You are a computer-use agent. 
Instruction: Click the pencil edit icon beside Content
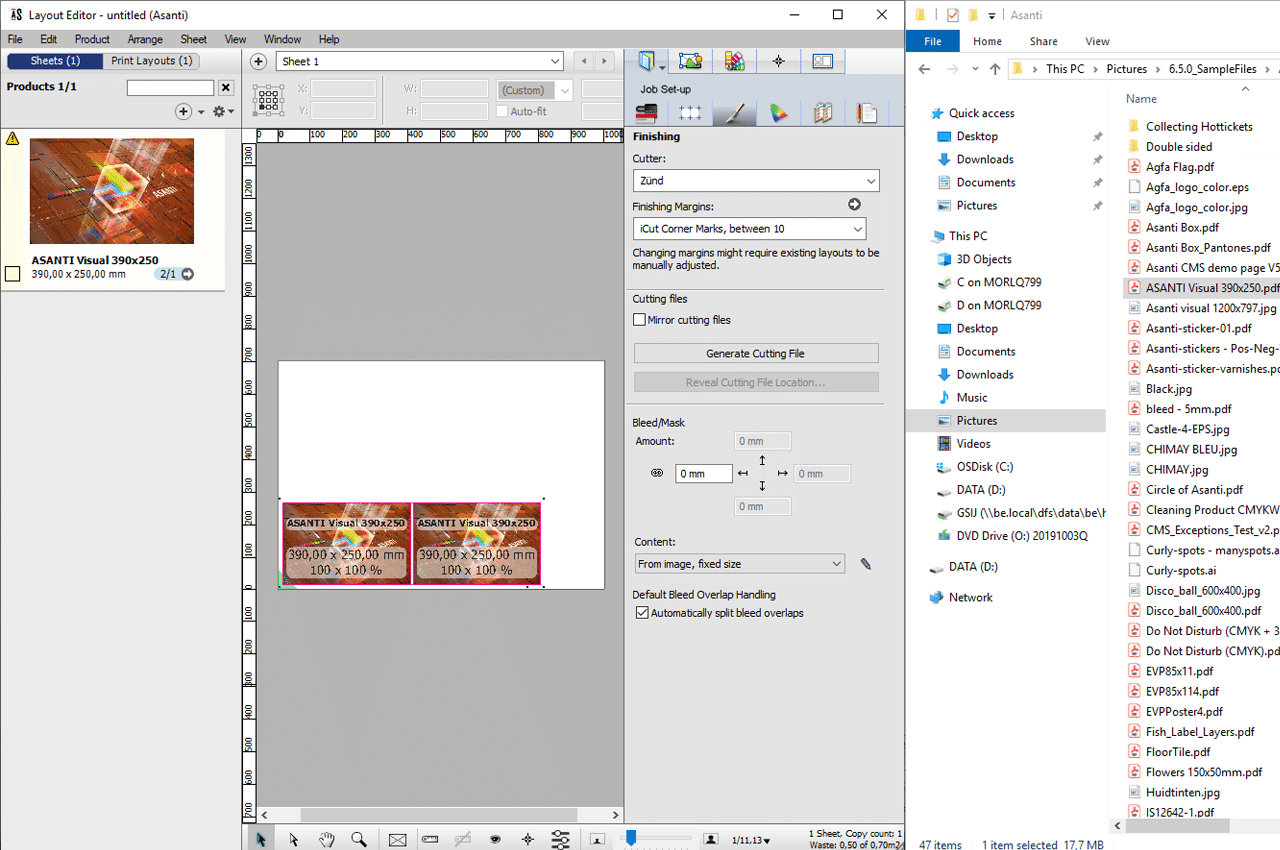[866, 564]
